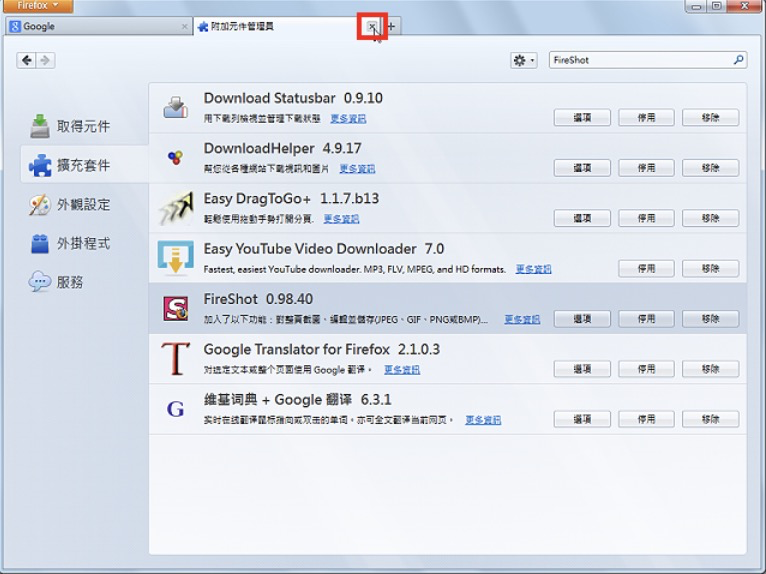766x574 pixels.
Task: Remove the FireShot extension
Action: 711,319
